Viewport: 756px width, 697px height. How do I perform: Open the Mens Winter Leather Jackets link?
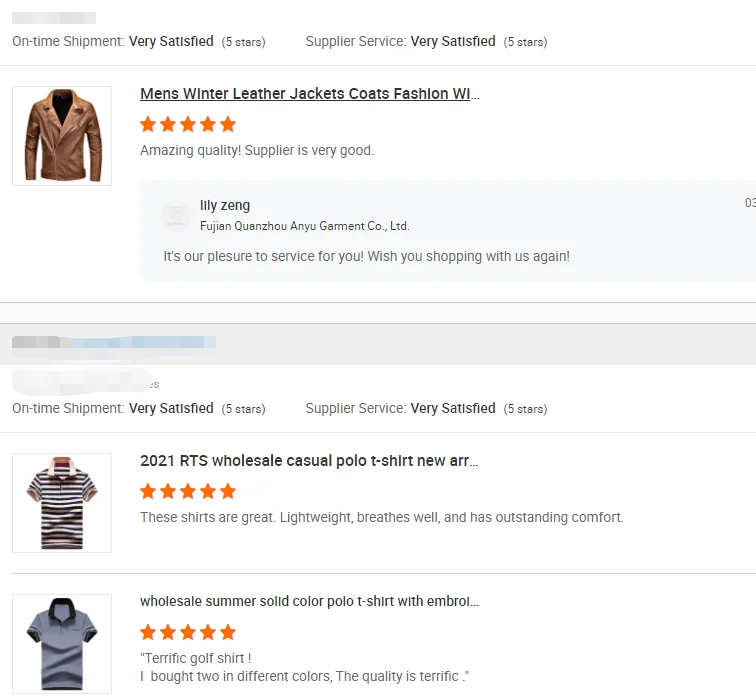[x=310, y=94]
